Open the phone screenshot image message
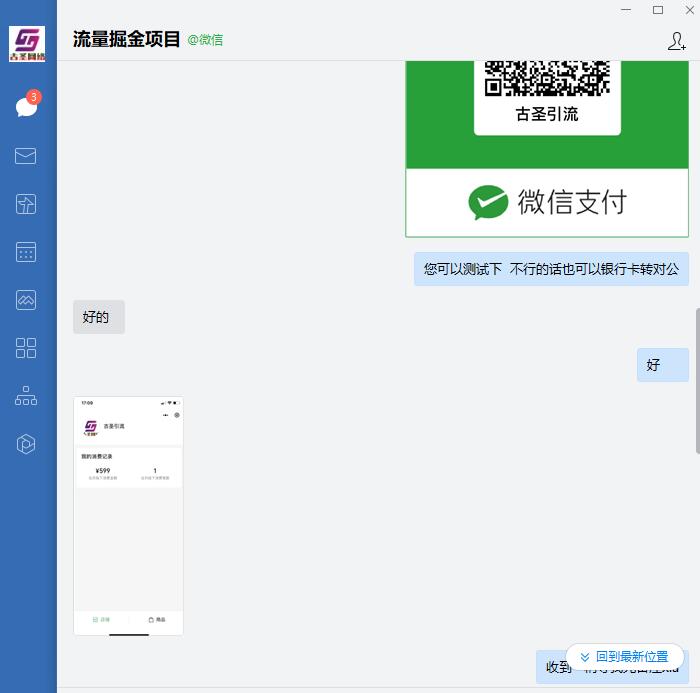 [x=128, y=515]
